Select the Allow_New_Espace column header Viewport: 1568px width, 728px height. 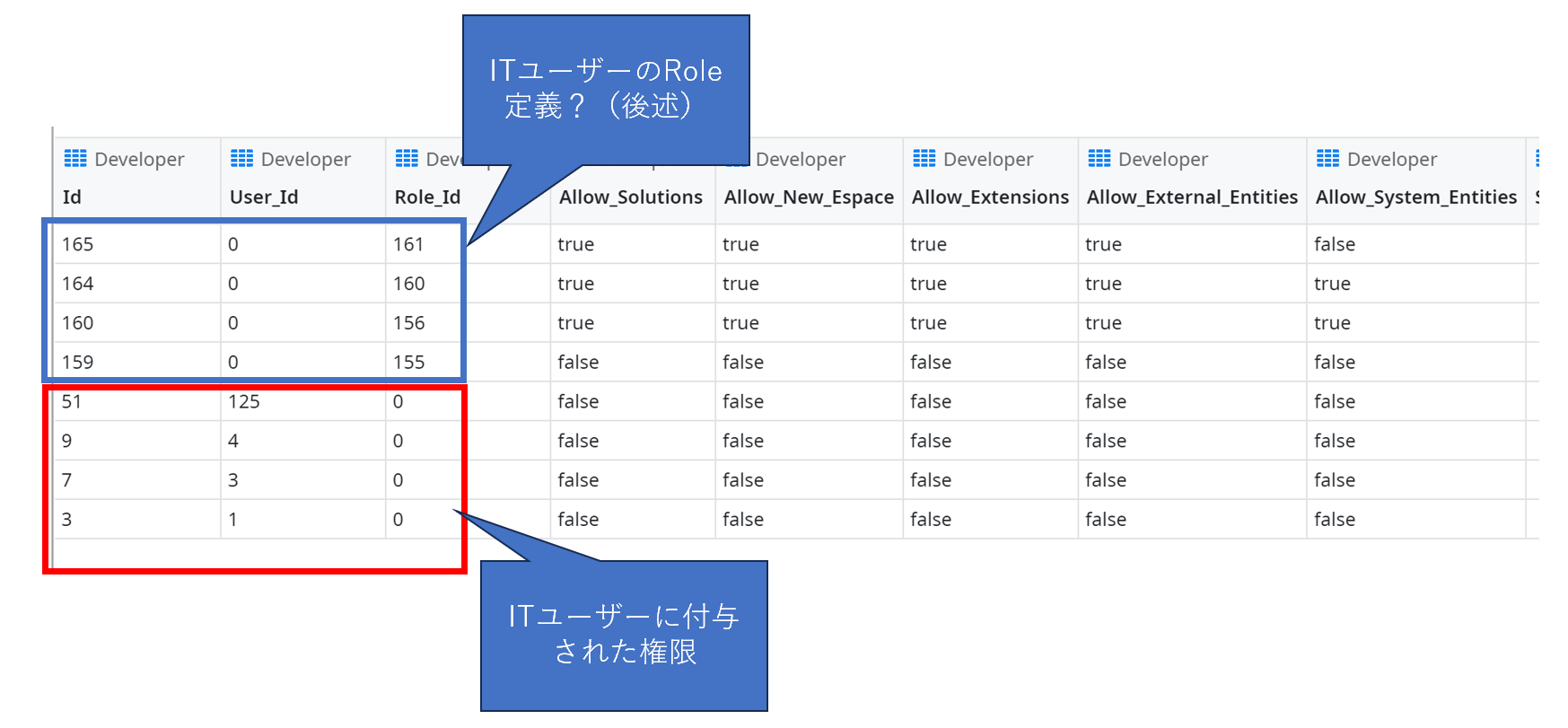click(809, 197)
